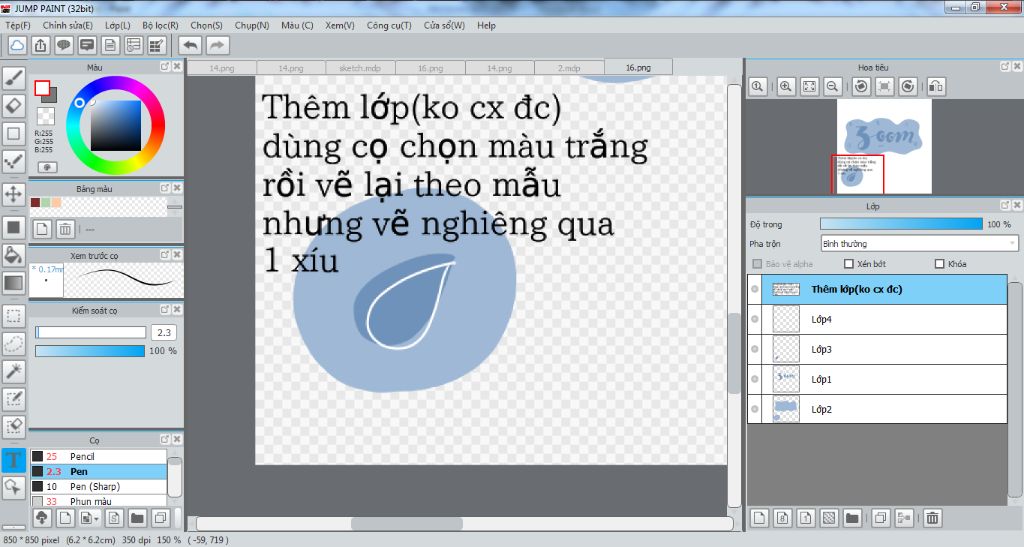Select the Text tool
This screenshot has height=547, width=1024.
click(x=14, y=460)
